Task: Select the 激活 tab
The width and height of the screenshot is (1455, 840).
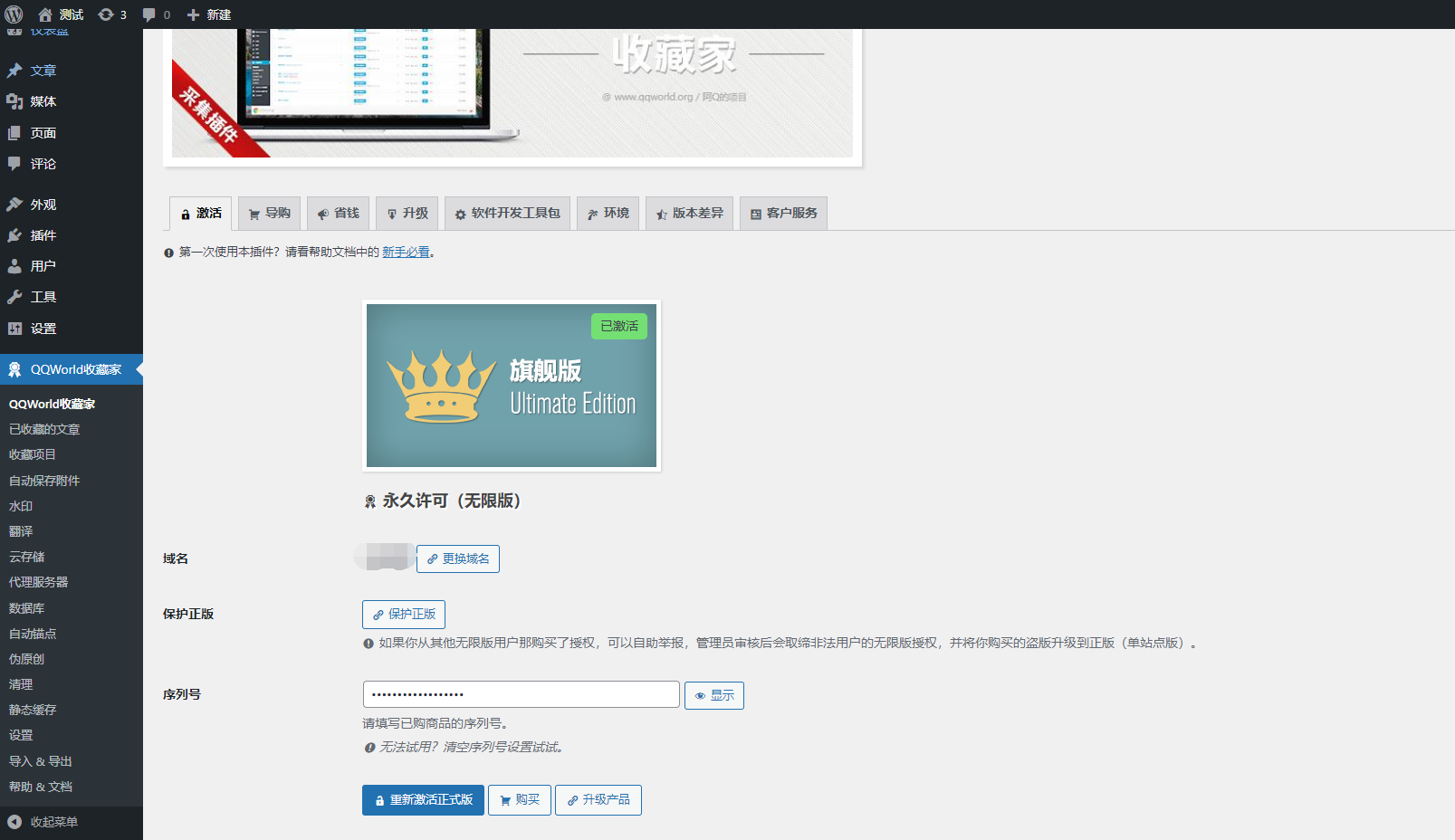Action: [200, 214]
